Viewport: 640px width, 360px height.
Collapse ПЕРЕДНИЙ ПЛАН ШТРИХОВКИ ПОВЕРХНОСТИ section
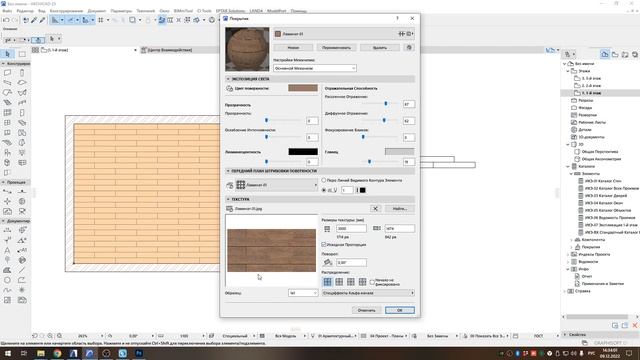(x=228, y=171)
